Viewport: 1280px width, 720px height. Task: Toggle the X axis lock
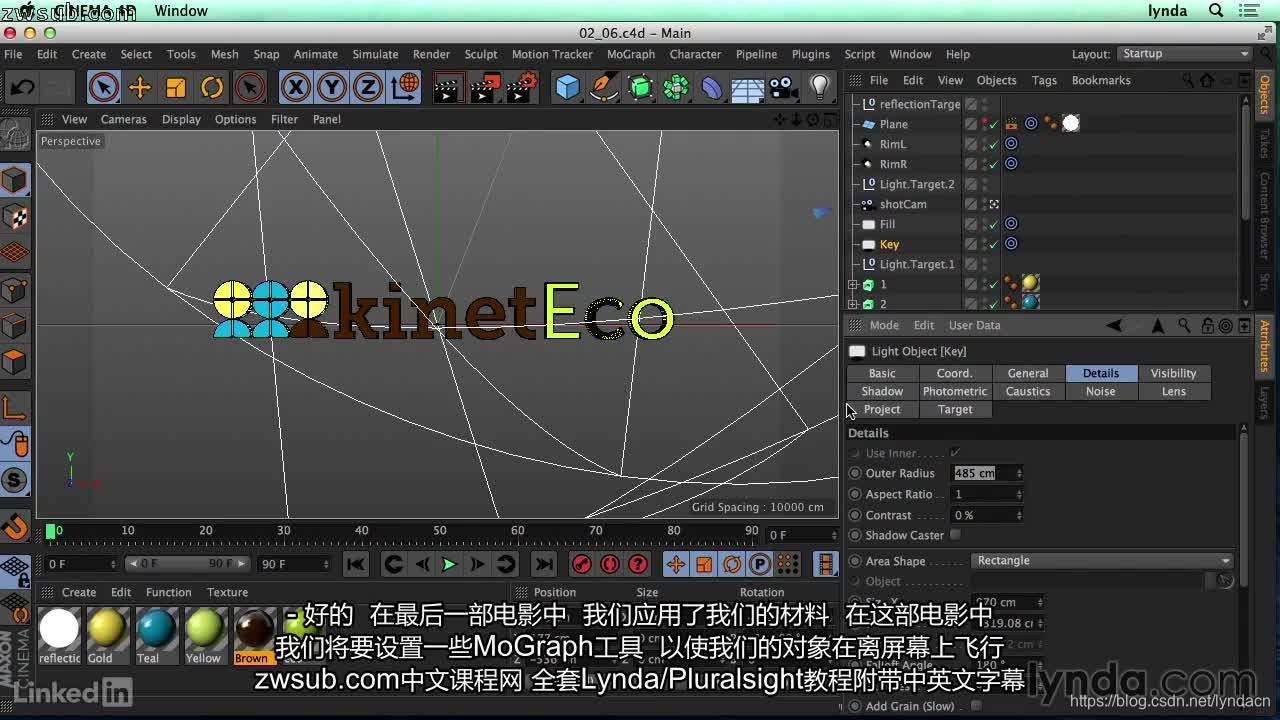click(x=296, y=88)
